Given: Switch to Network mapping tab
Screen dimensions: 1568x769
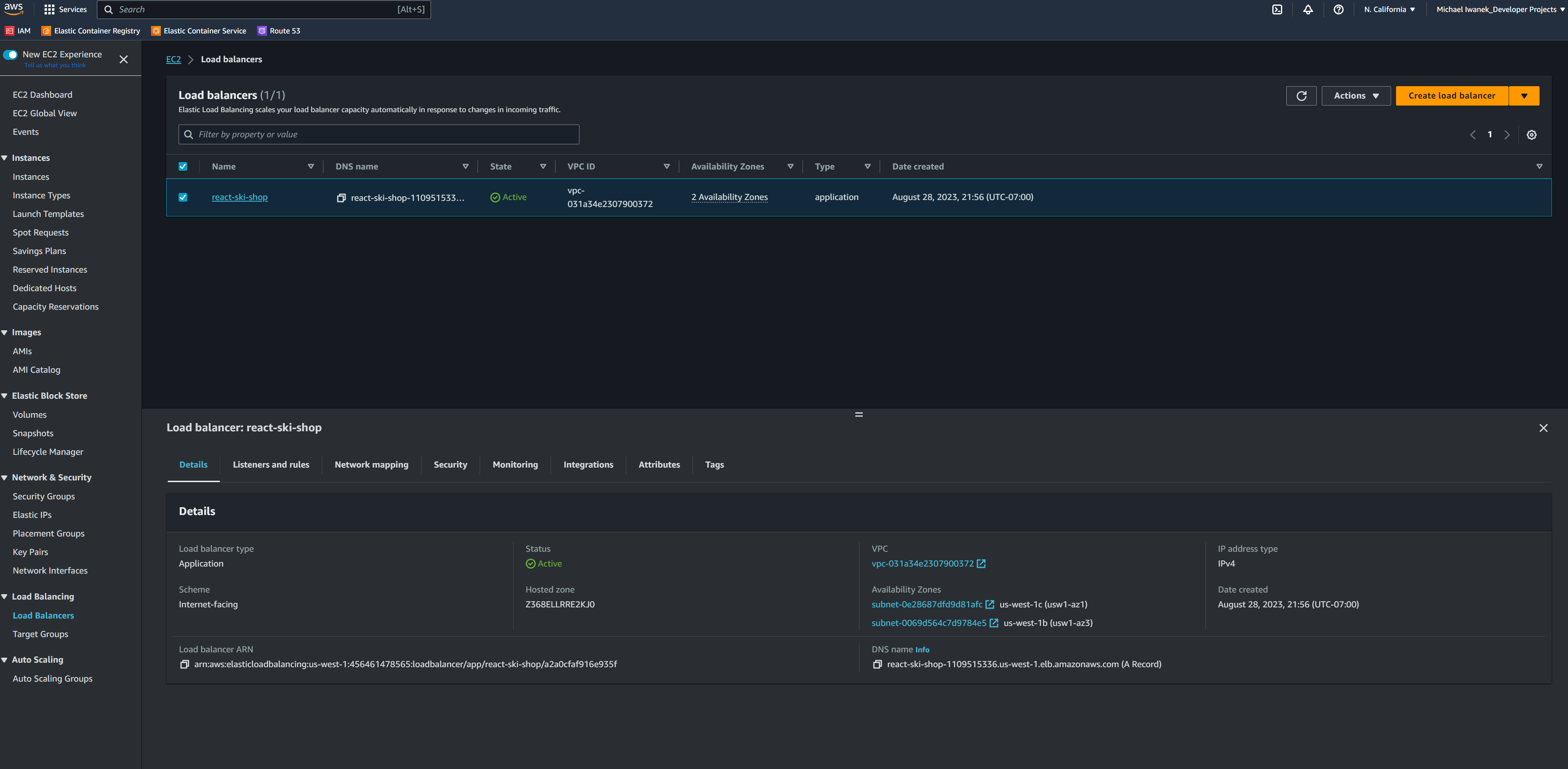Looking at the screenshot, I should tap(371, 465).
